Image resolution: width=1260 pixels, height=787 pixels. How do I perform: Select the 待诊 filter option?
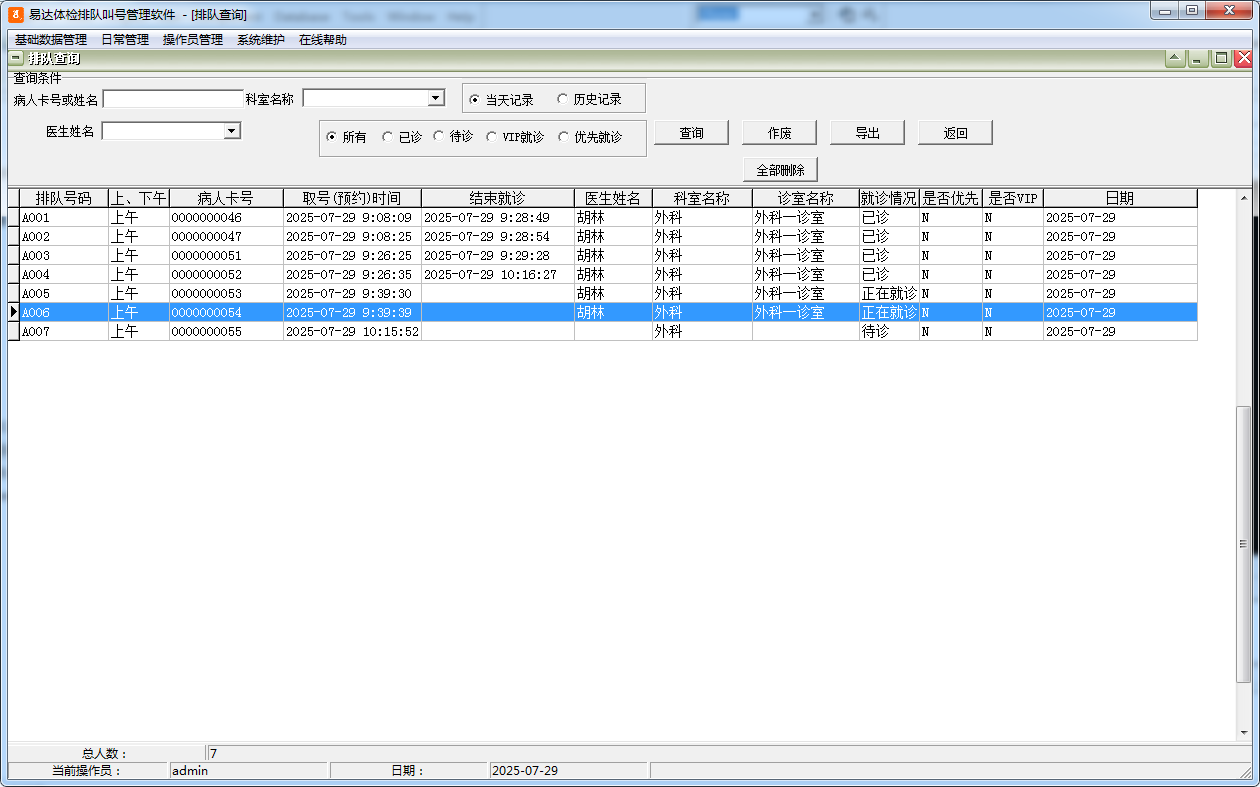pos(437,137)
